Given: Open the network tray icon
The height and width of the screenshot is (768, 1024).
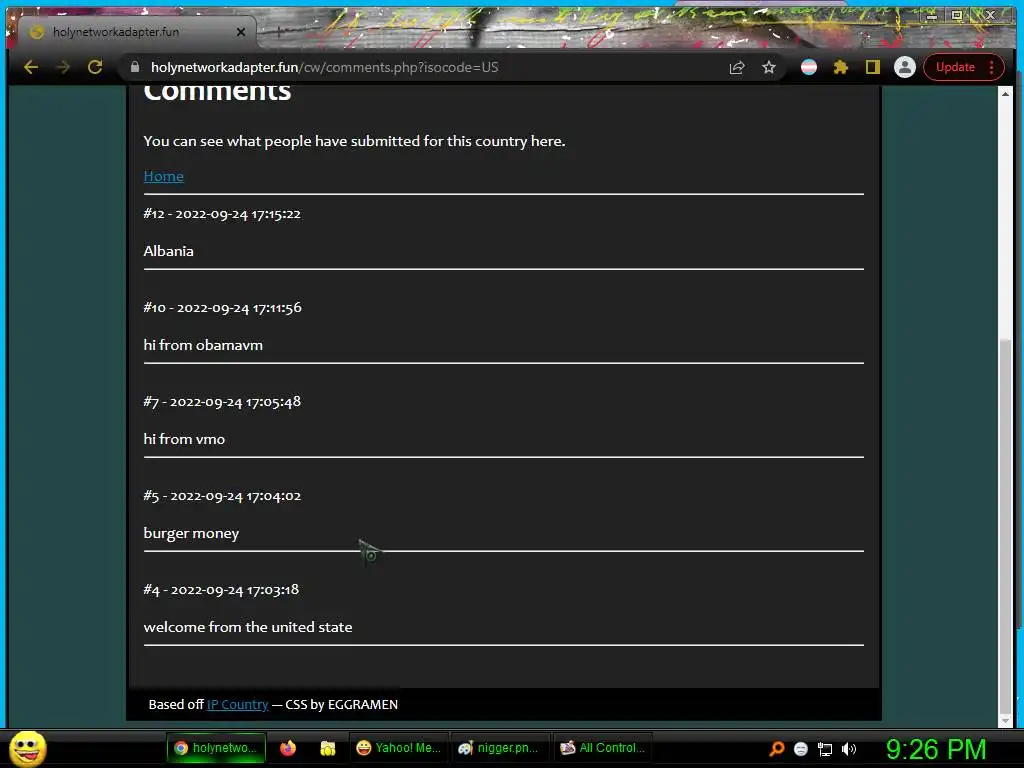Looking at the screenshot, I should (x=825, y=749).
